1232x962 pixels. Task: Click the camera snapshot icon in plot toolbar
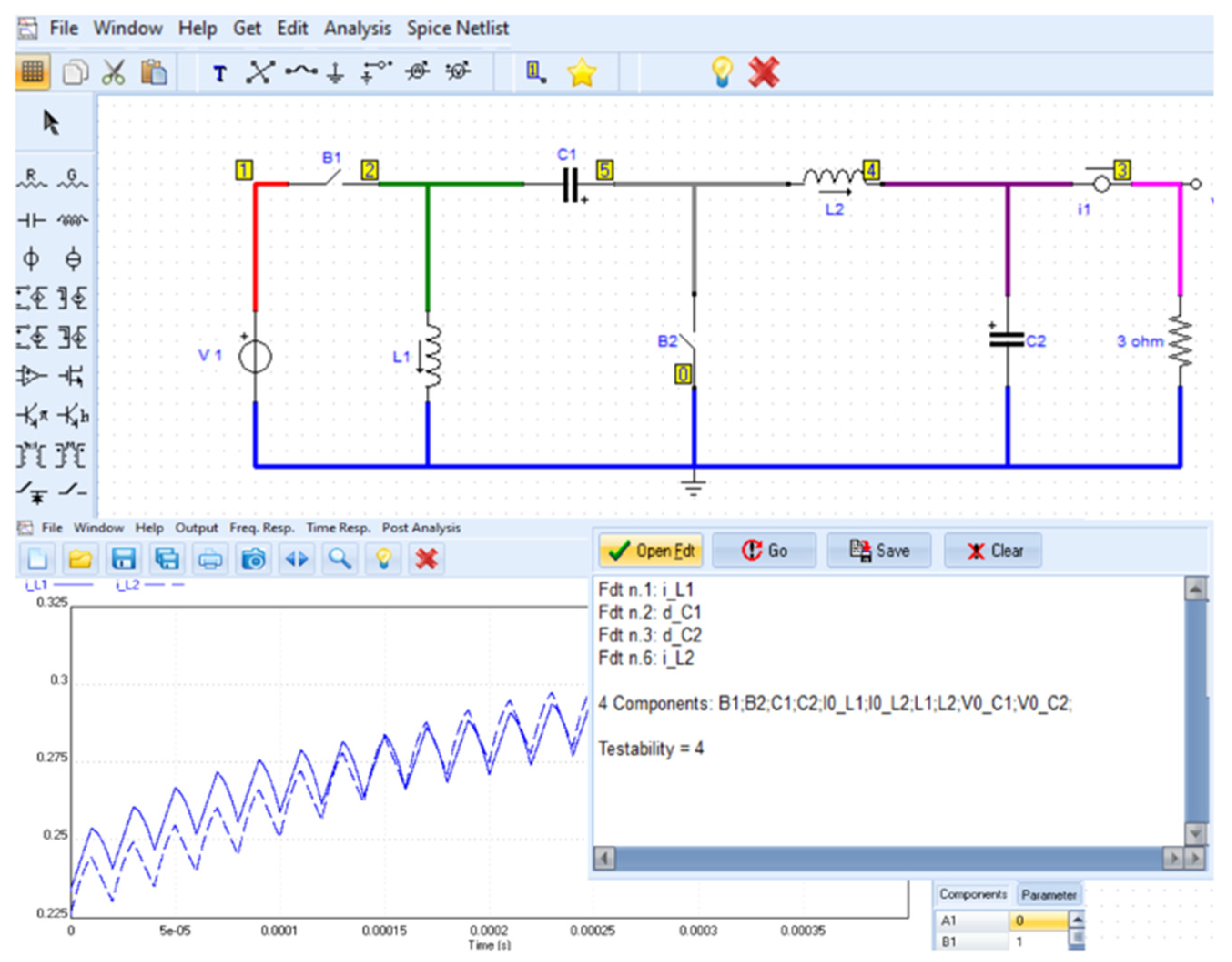[253, 559]
